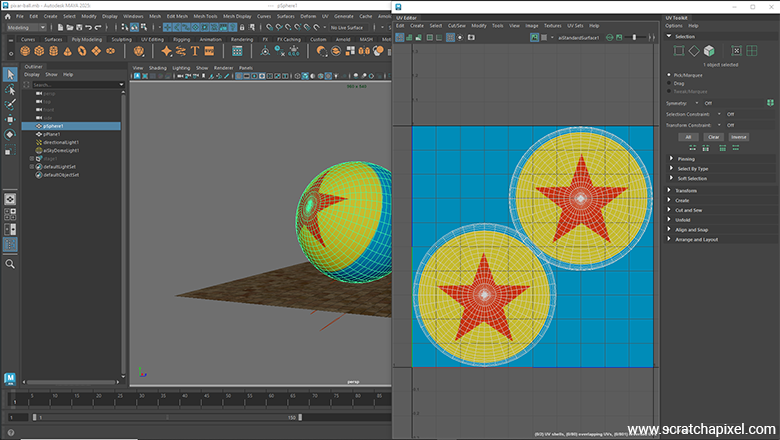
Task: Collapse the Selection section in UV Toolkit
Action: pos(669,36)
